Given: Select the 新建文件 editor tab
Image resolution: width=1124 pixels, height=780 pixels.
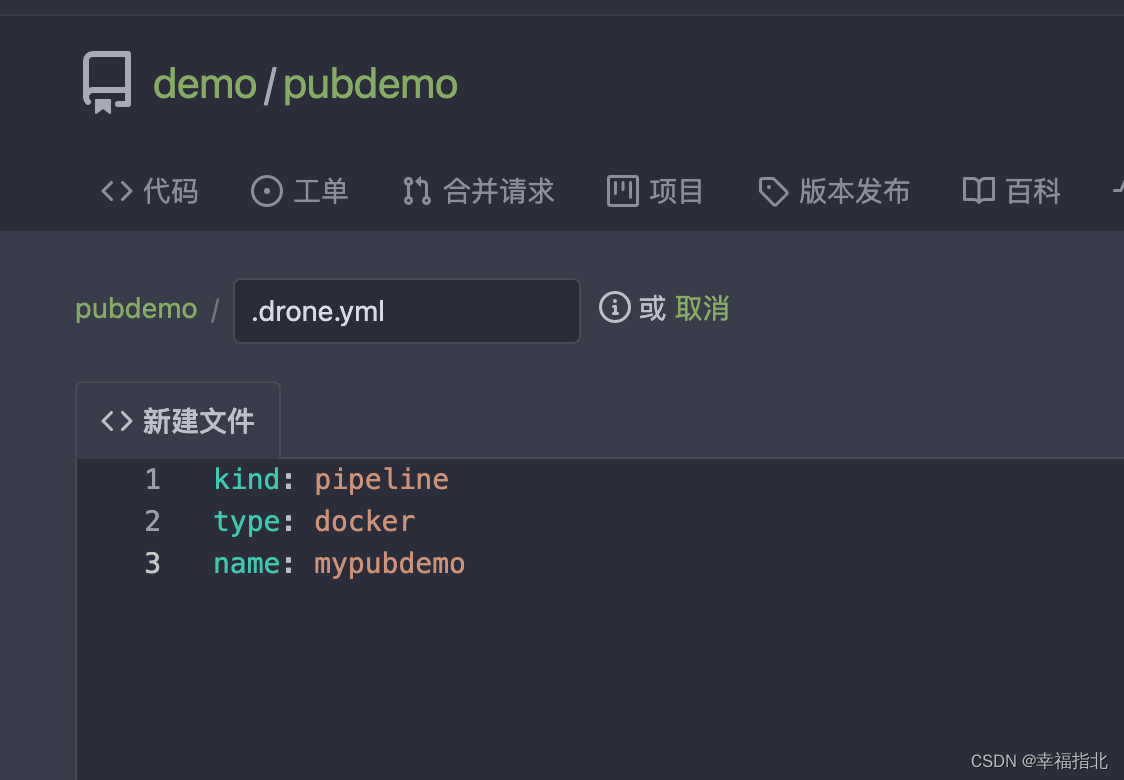Looking at the screenshot, I should pos(178,421).
